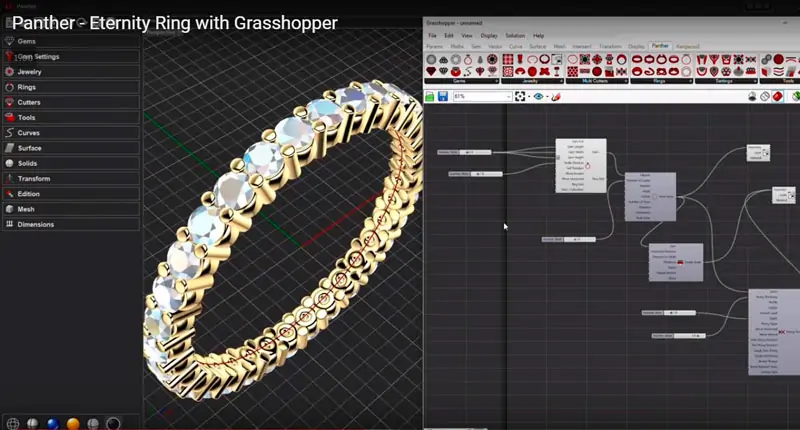Click the zoom extents icon

click(x=520, y=96)
